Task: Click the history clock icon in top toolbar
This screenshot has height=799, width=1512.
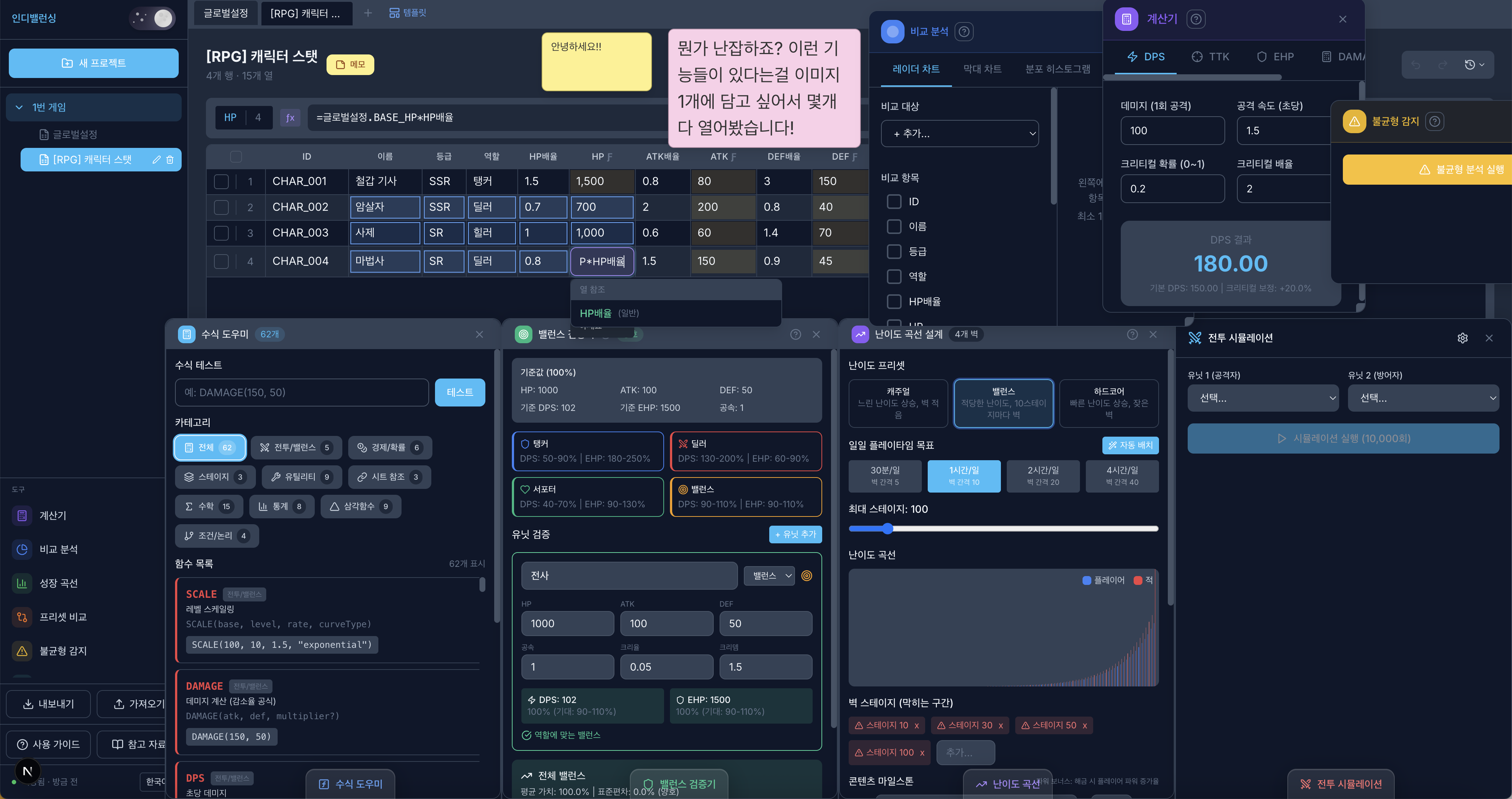Action: pos(1470,65)
